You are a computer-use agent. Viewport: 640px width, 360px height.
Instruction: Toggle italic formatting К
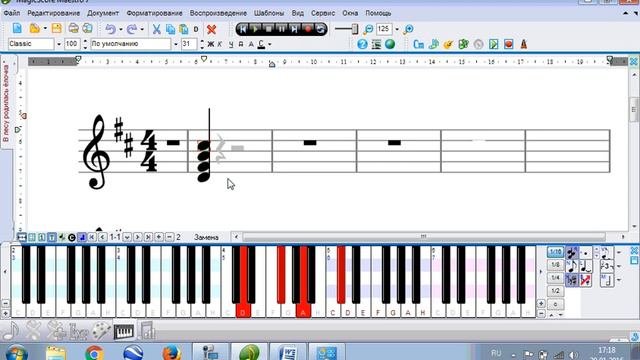coord(220,44)
